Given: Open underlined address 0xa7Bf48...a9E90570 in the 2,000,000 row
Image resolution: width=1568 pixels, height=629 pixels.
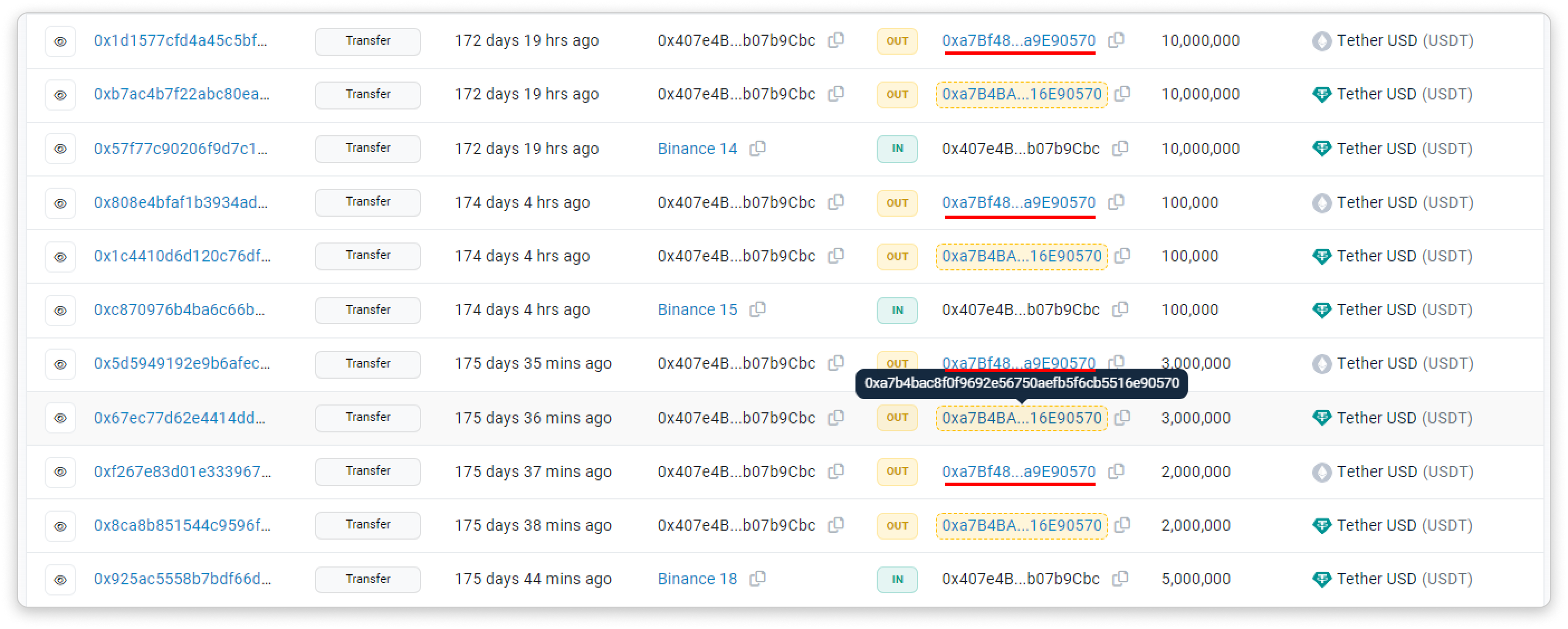Looking at the screenshot, I should (1019, 471).
